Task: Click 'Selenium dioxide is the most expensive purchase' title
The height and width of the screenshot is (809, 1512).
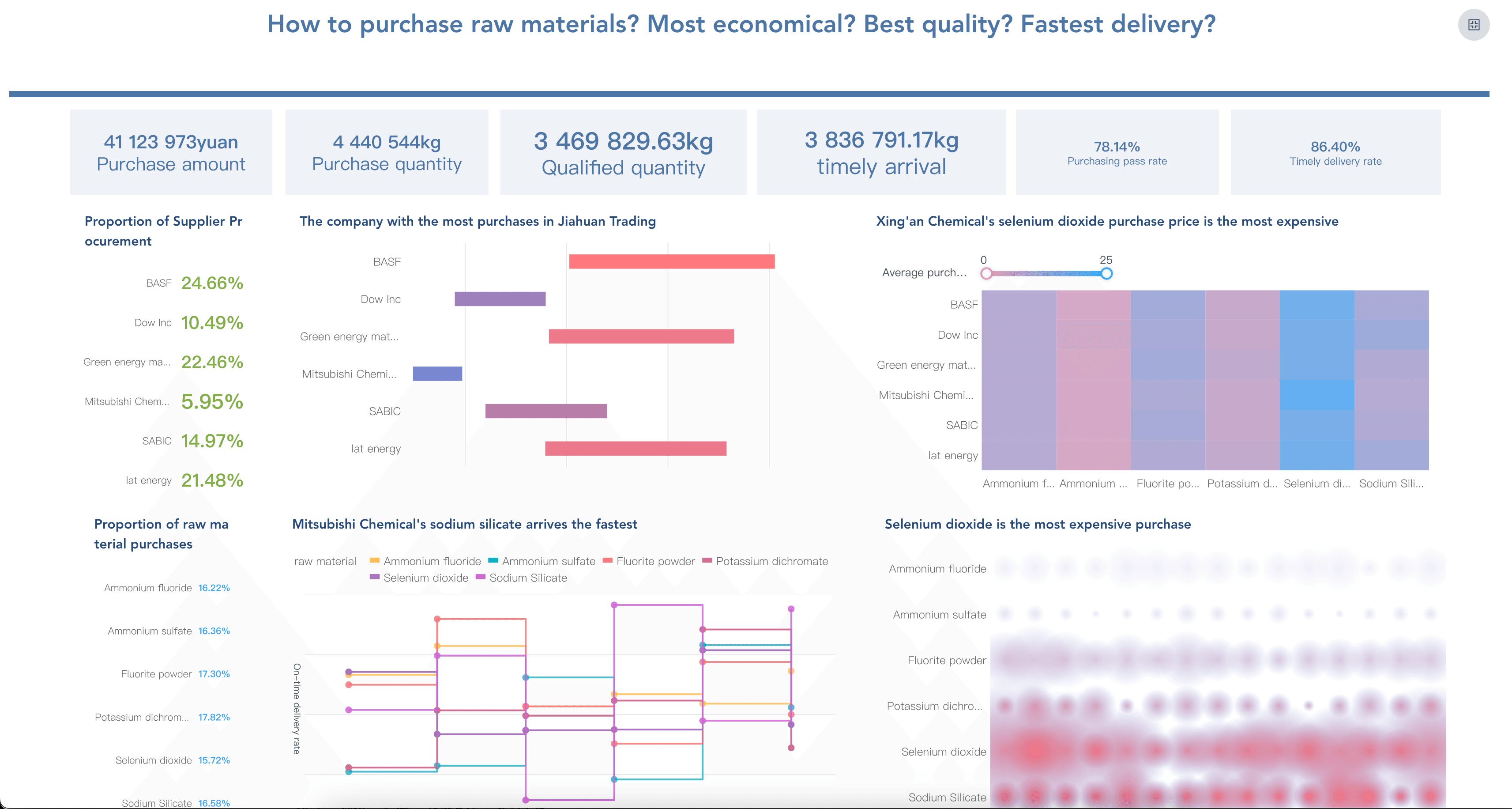Action: (1038, 524)
